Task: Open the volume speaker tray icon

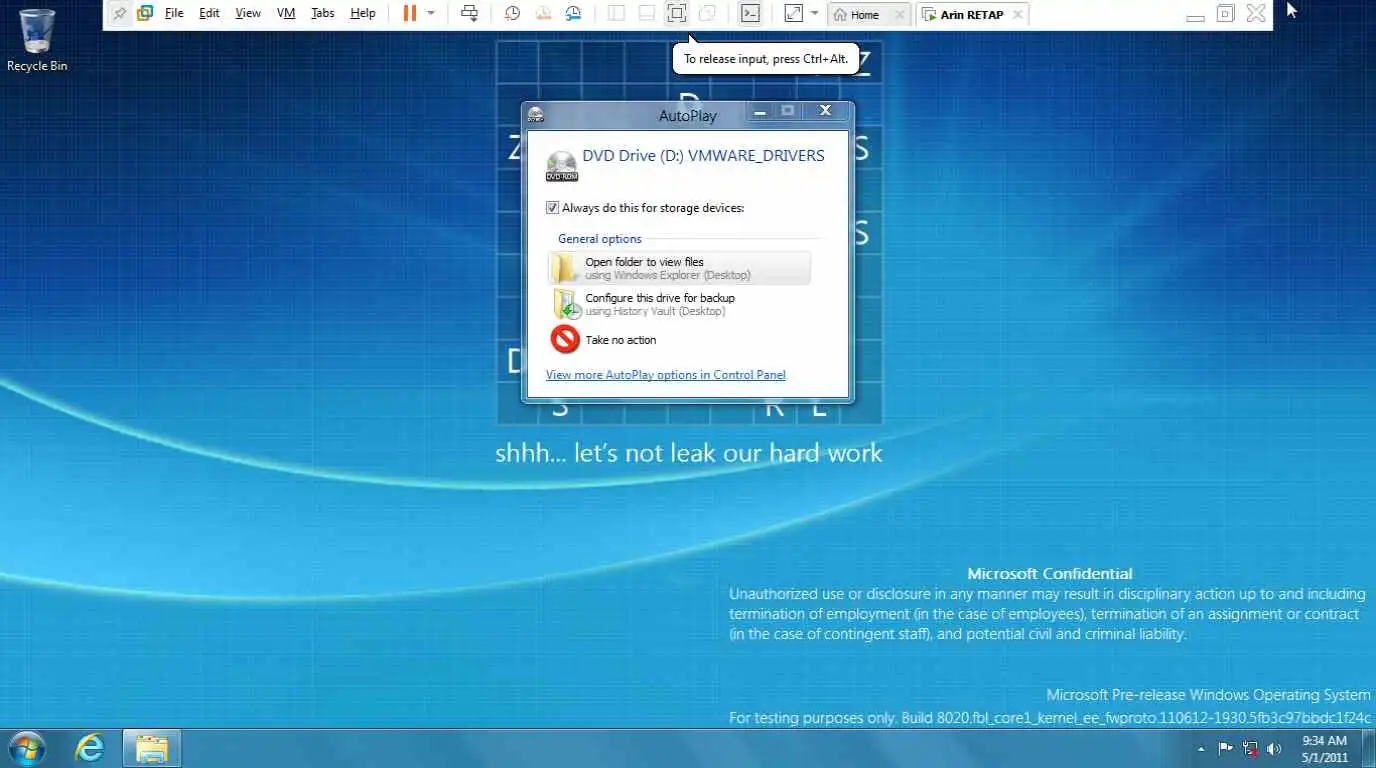Action: 1274,748
